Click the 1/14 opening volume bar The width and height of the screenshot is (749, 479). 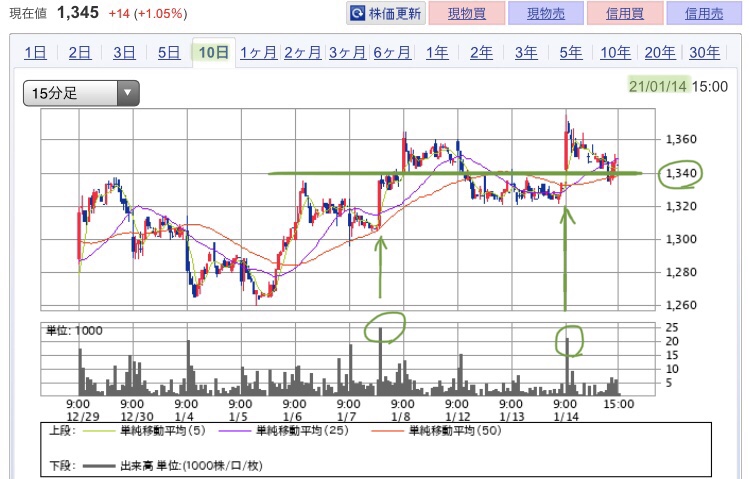click(567, 367)
